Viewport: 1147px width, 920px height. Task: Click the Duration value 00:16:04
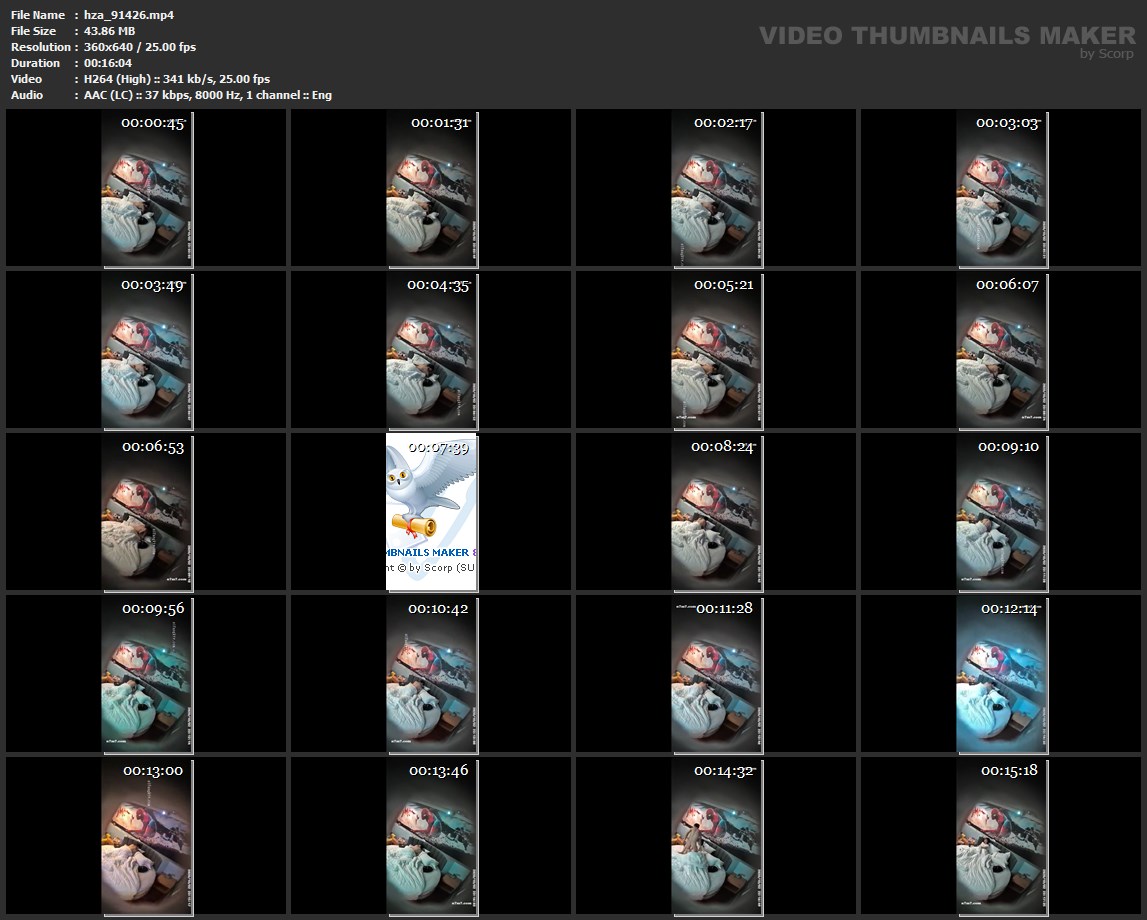[x=108, y=63]
